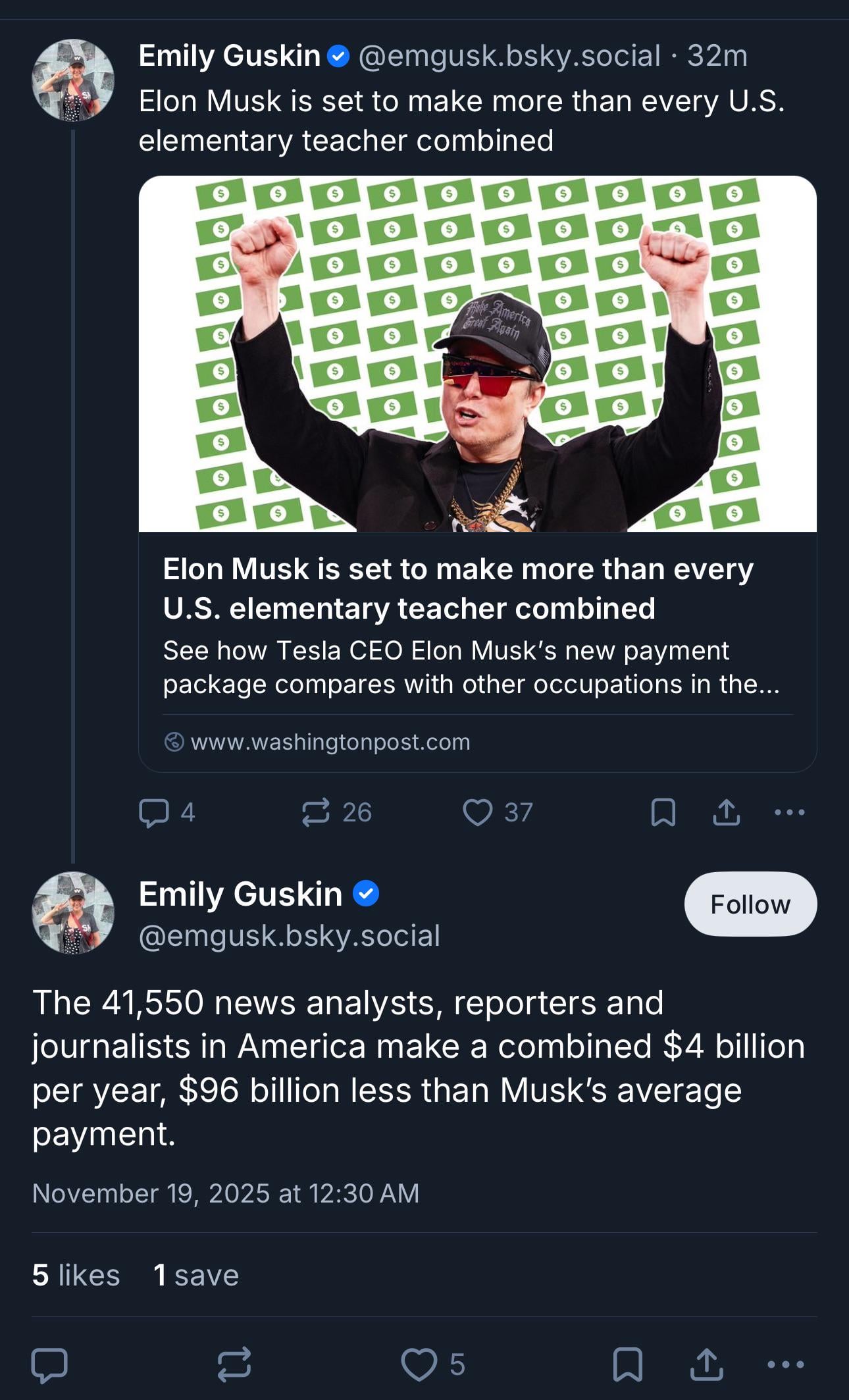Share the parent post via share icon
The image size is (849, 1400).
[x=726, y=812]
